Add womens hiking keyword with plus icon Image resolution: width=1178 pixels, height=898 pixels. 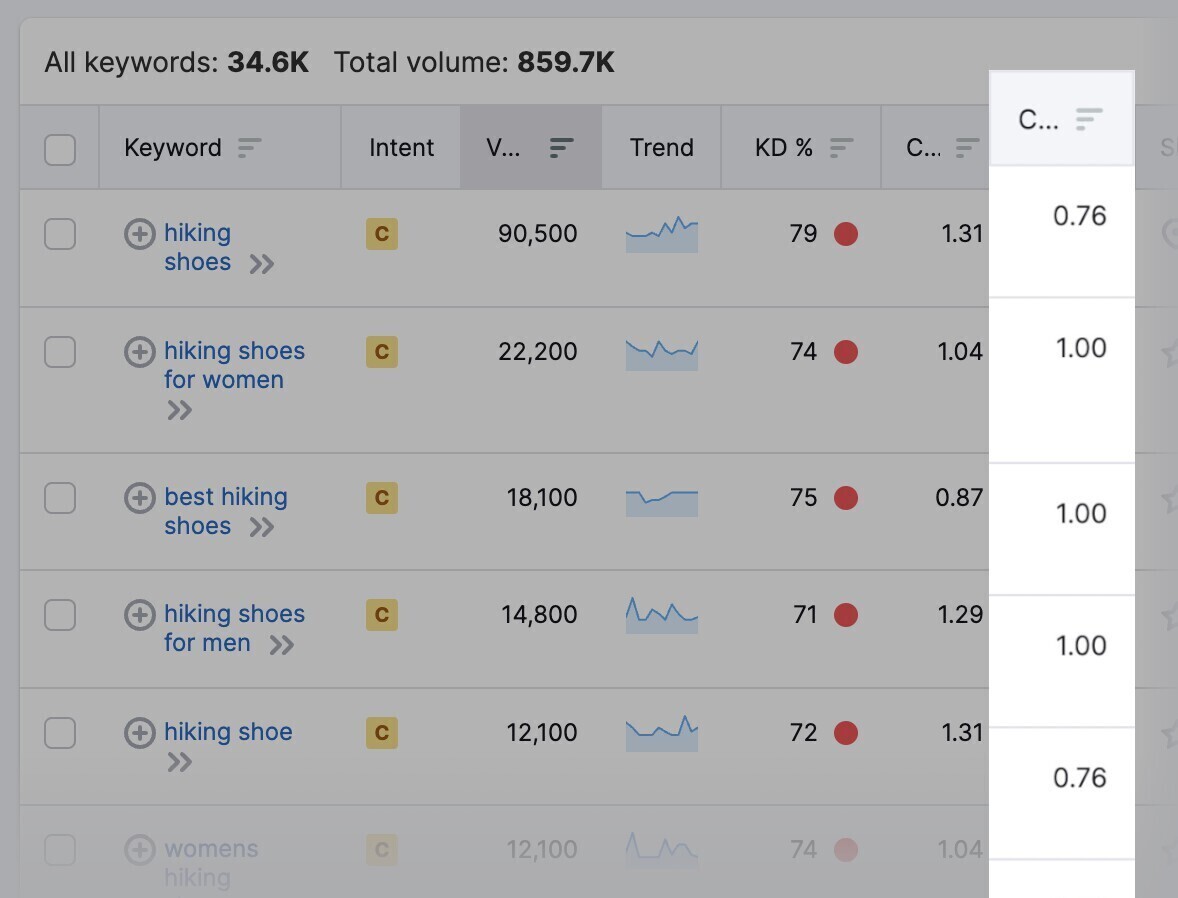click(x=140, y=850)
